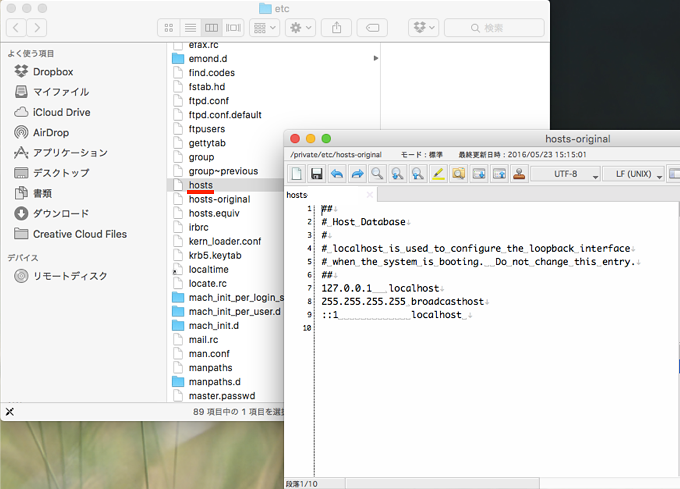This screenshot has width=680, height=489.
Task: Select the ftpd.conf file
Action: [x=209, y=101]
